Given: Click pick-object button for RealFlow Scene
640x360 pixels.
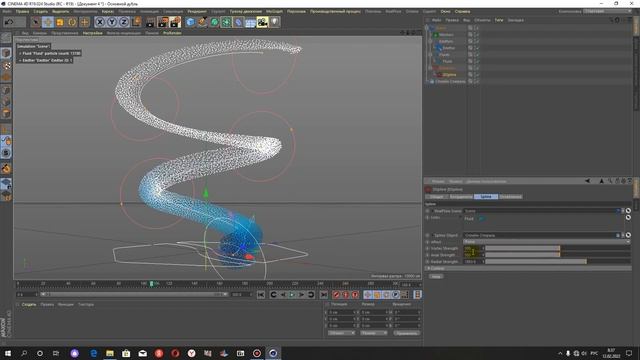Looking at the screenshot, I should click(628, 211).
